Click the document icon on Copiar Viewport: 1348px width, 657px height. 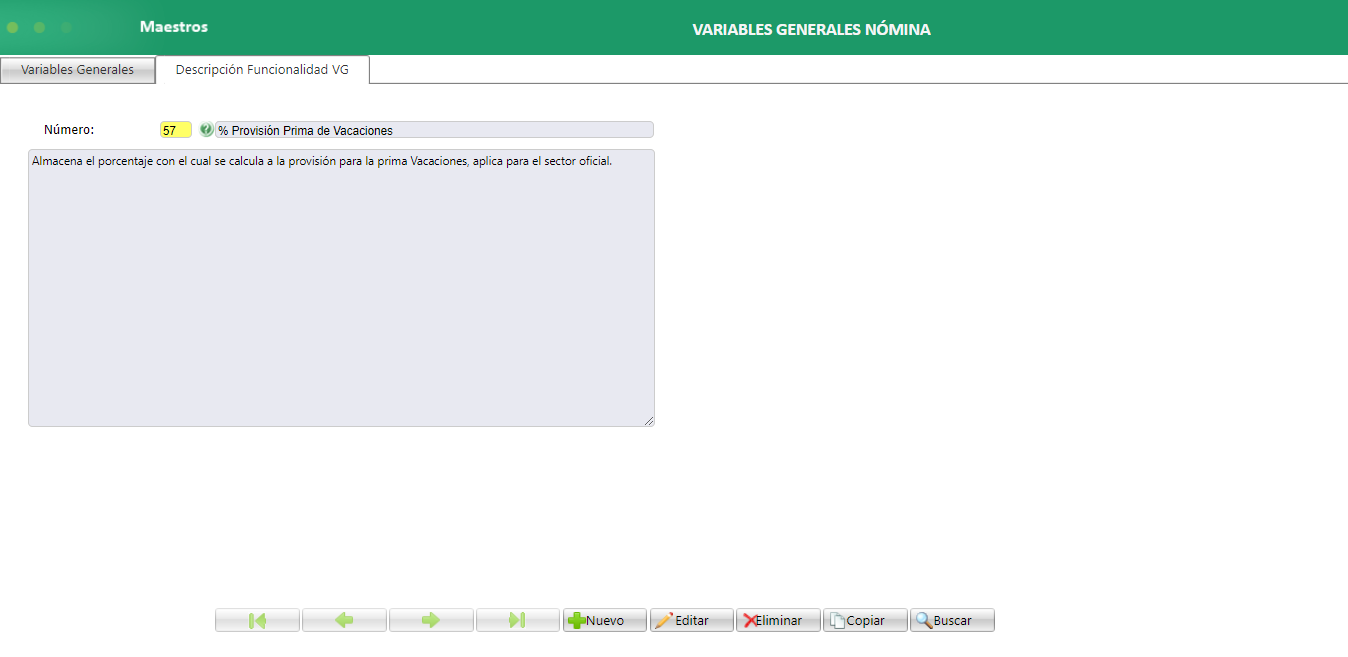[x=840, y=620]
